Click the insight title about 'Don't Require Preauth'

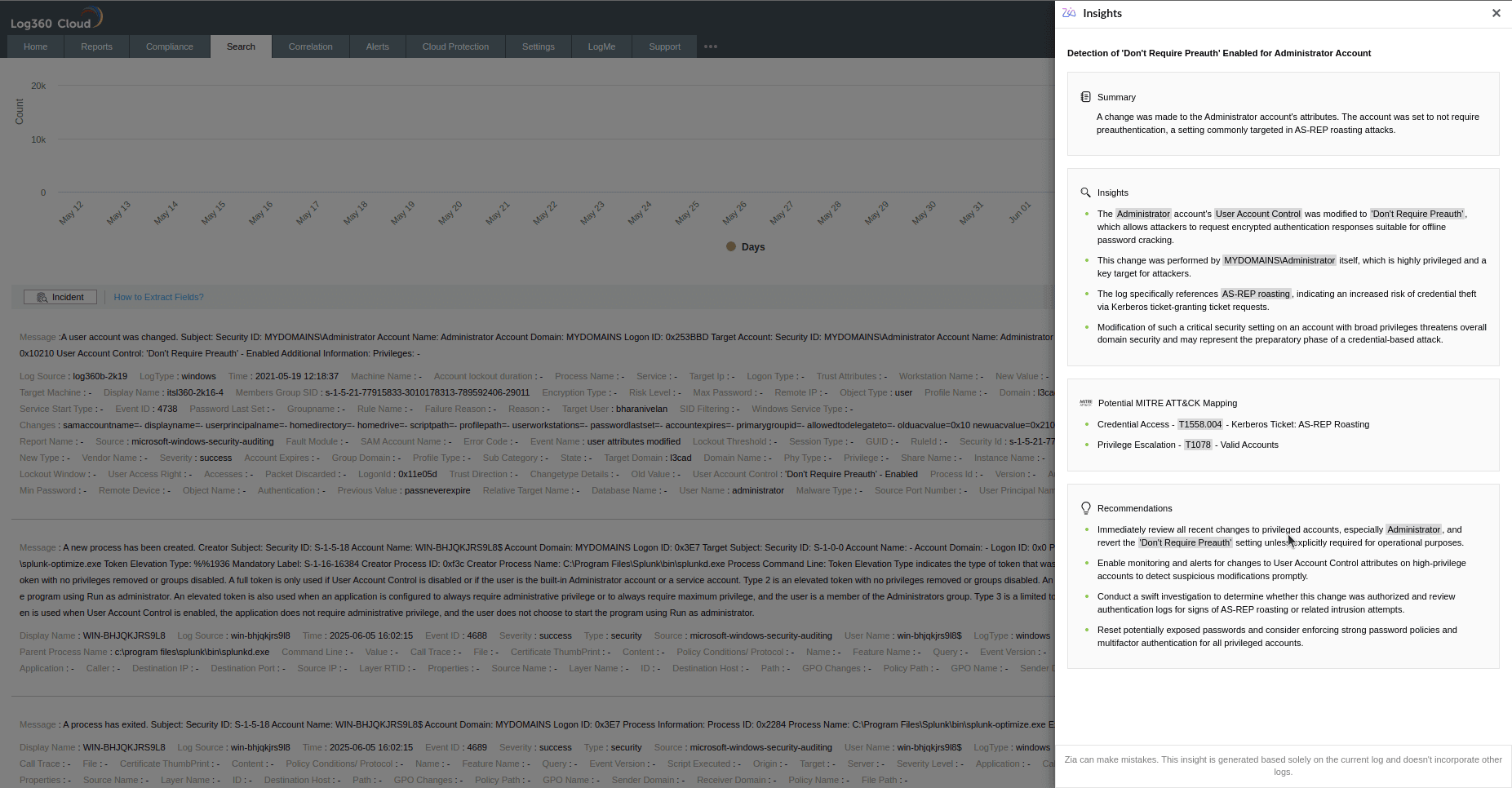(x=1219, y=53)
